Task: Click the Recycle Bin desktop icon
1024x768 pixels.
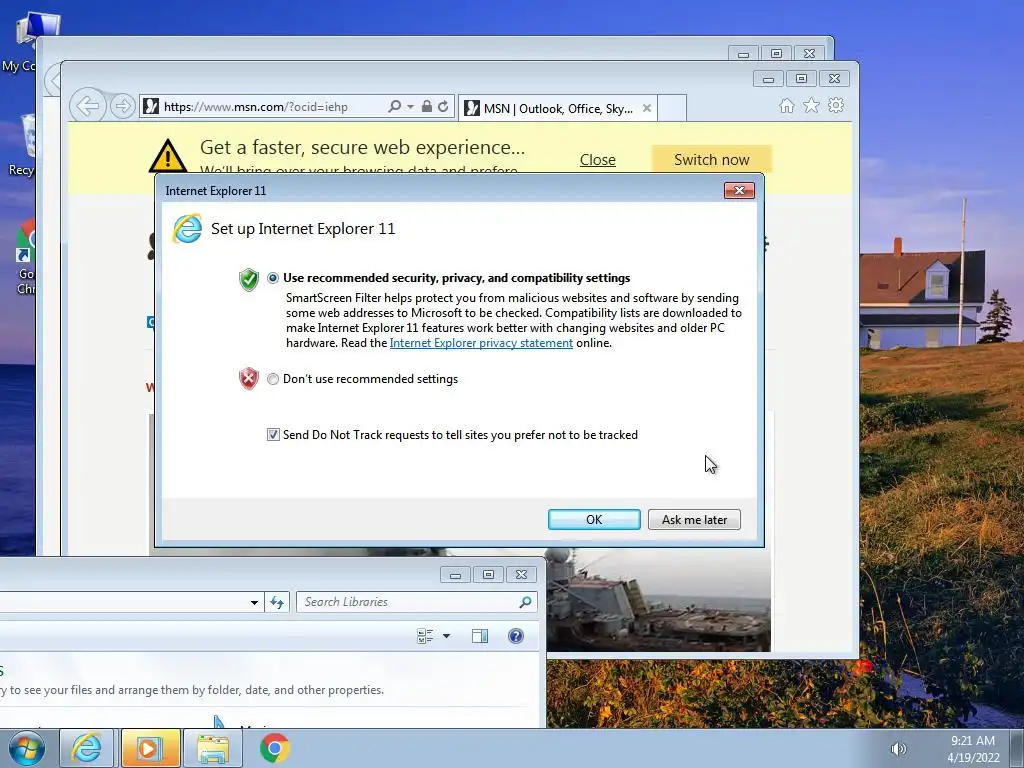Action: [23, 146]
